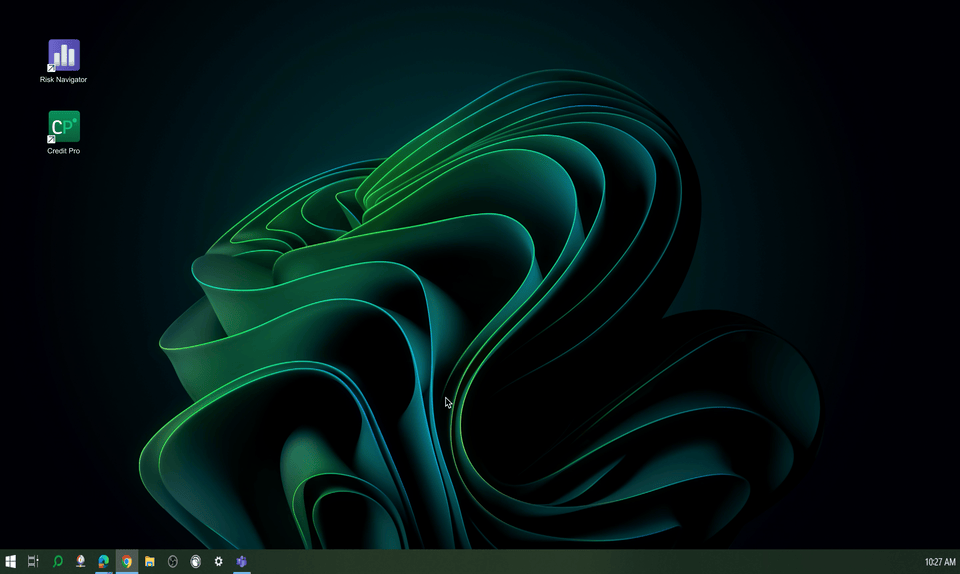Viewport: 960px width, 574px height.
Task: Open Microsoft Teams from the taskbar
Action: click(241, 561)
